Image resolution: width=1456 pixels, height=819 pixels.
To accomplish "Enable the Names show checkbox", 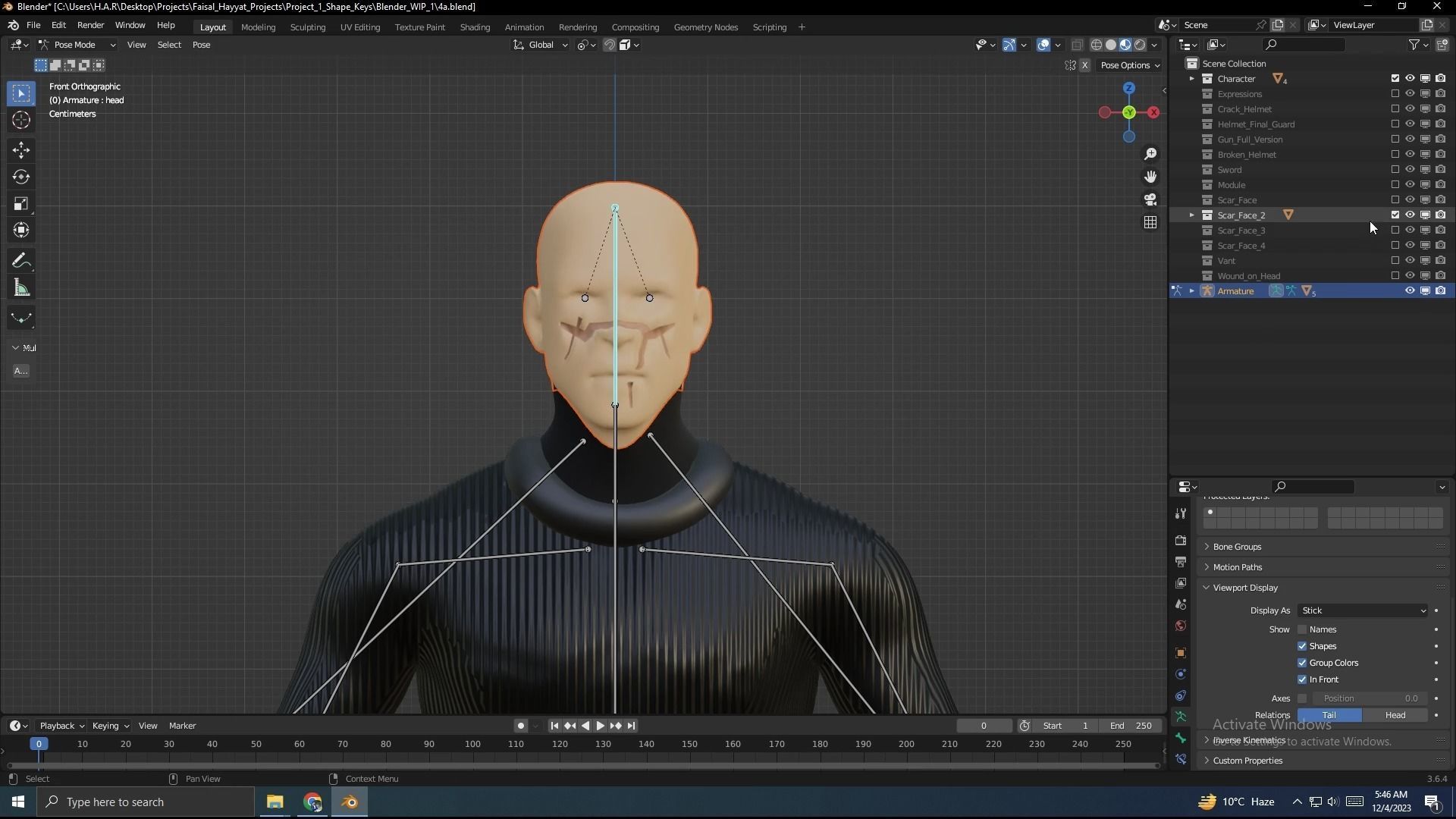I will [x=1302, y=629].
